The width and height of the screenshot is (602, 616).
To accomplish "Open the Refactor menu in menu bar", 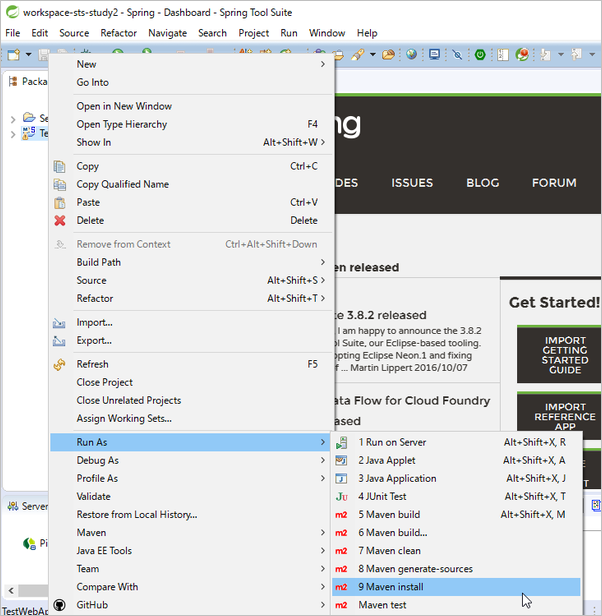I will [x=118, y=33].
